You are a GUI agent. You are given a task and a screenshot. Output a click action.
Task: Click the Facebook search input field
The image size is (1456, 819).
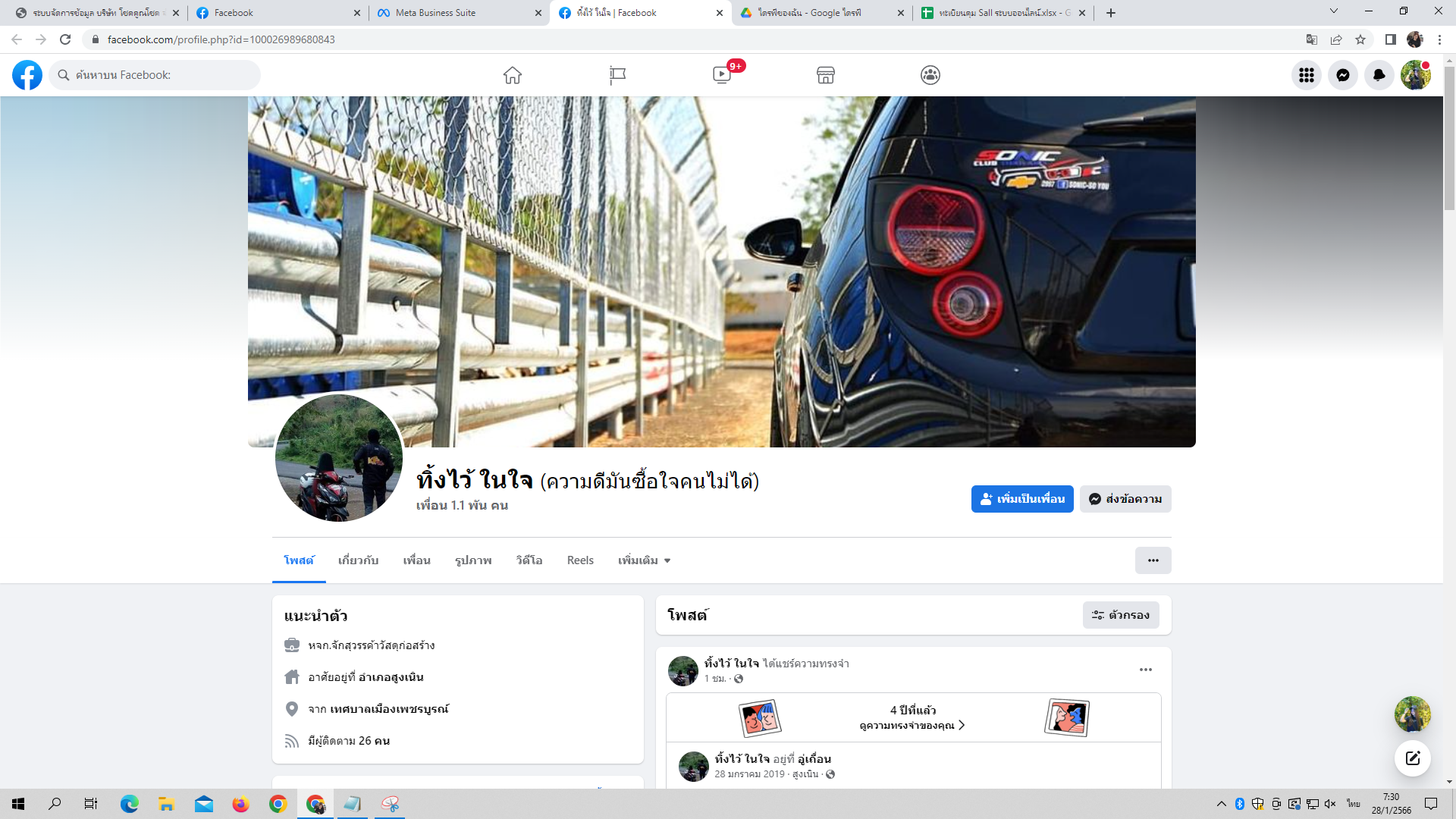163,75
